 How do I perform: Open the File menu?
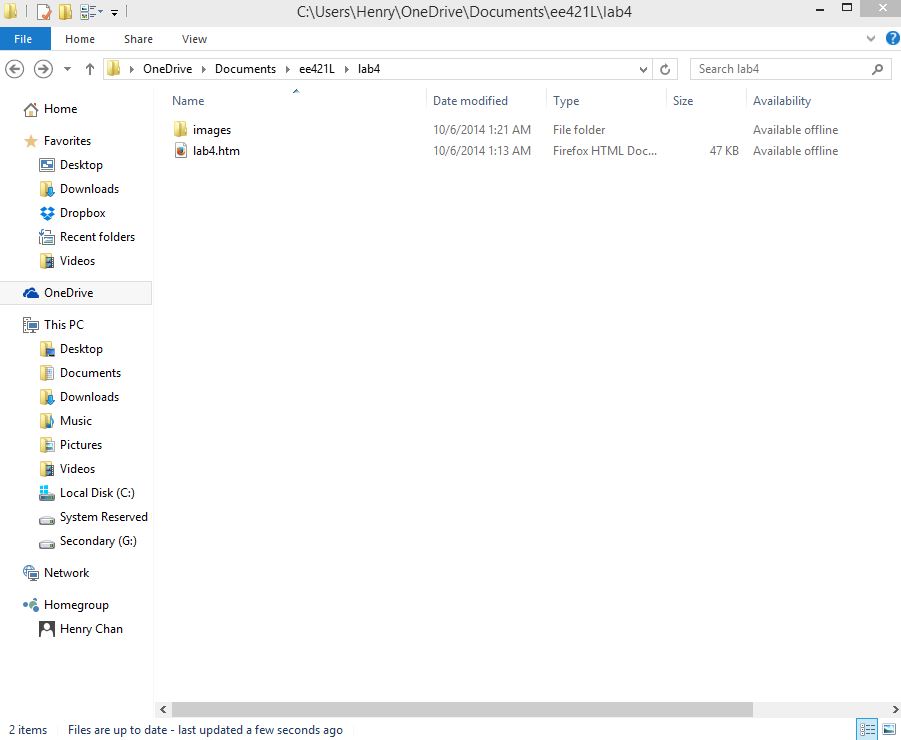24,38
